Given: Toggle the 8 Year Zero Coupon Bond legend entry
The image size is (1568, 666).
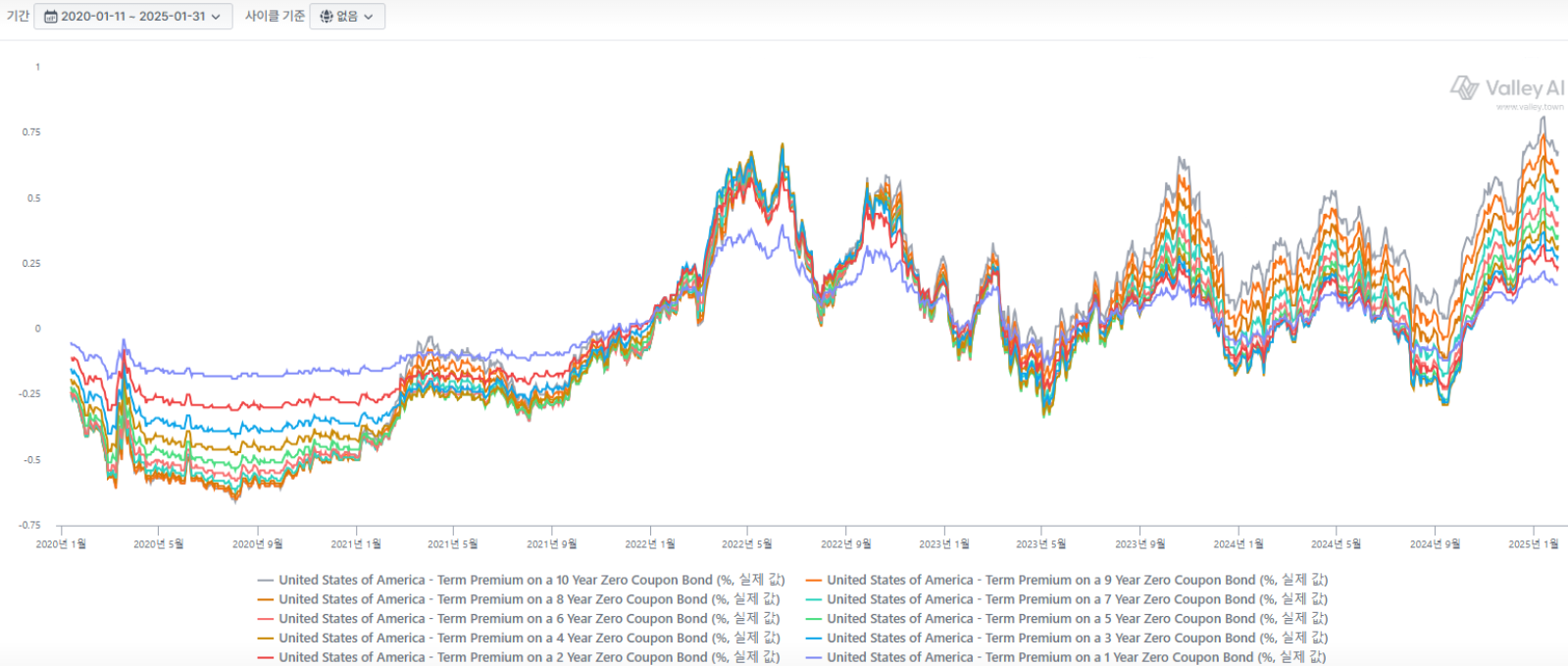Looking at the screenshot, I should pyautogui.click(x=529, y=599).
